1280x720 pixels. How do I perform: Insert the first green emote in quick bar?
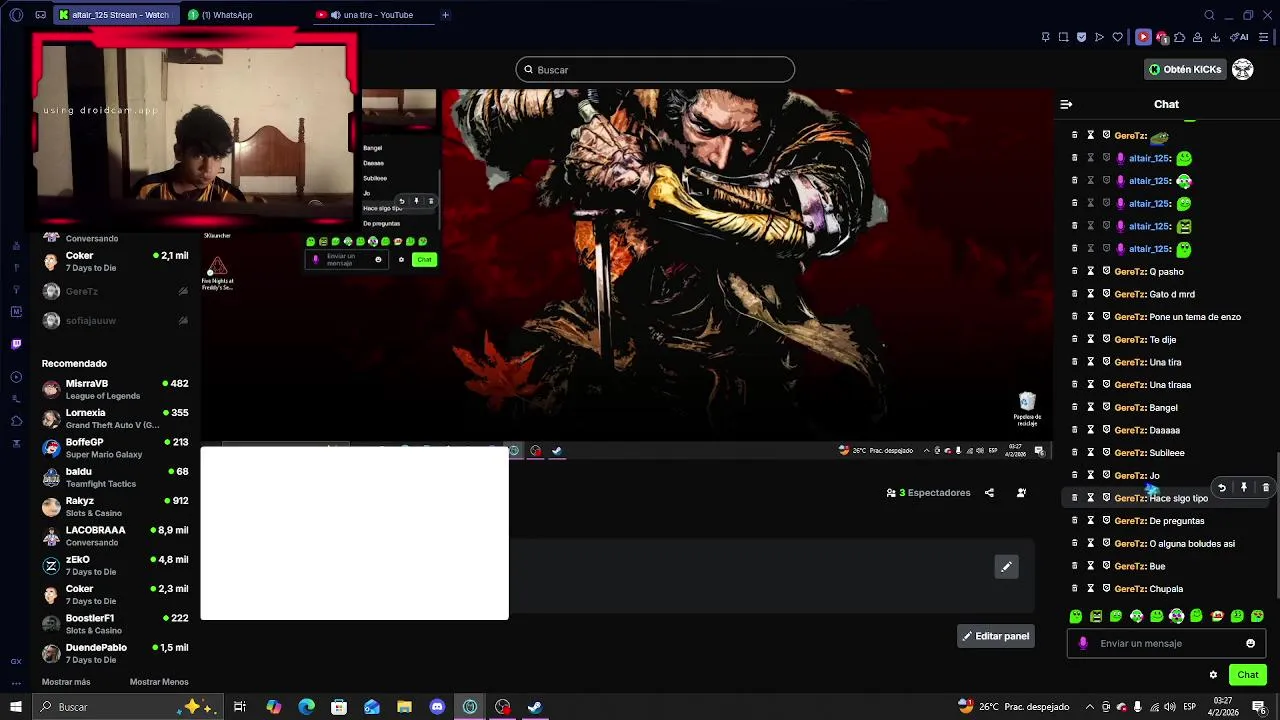tap(1076, 616)
